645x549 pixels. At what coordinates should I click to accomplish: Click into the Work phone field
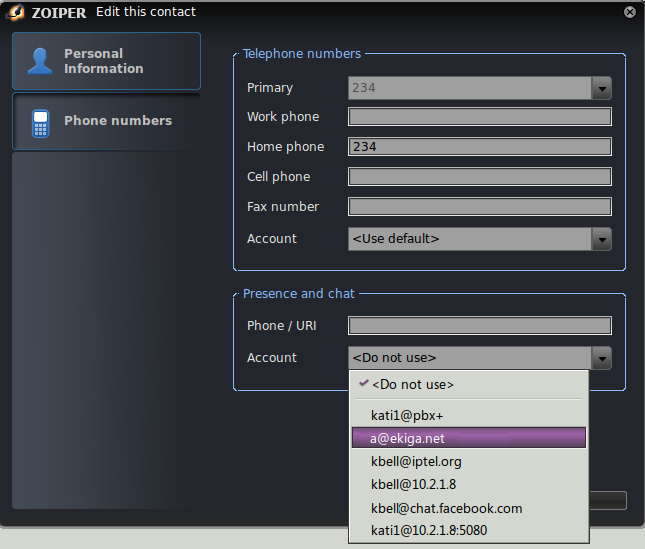coord(479,117)
